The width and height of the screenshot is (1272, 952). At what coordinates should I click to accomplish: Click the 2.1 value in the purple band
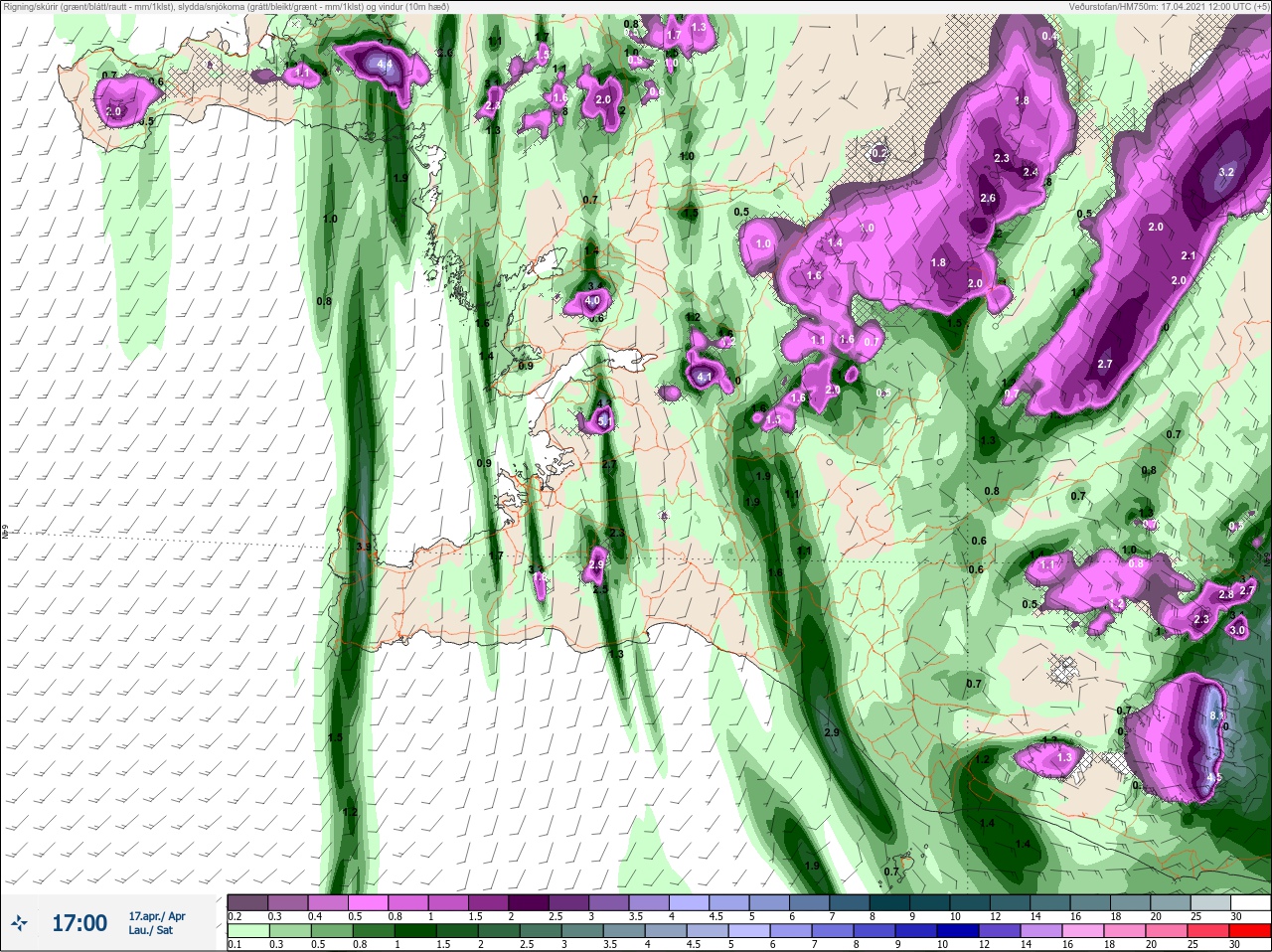tap(1189, 255)
